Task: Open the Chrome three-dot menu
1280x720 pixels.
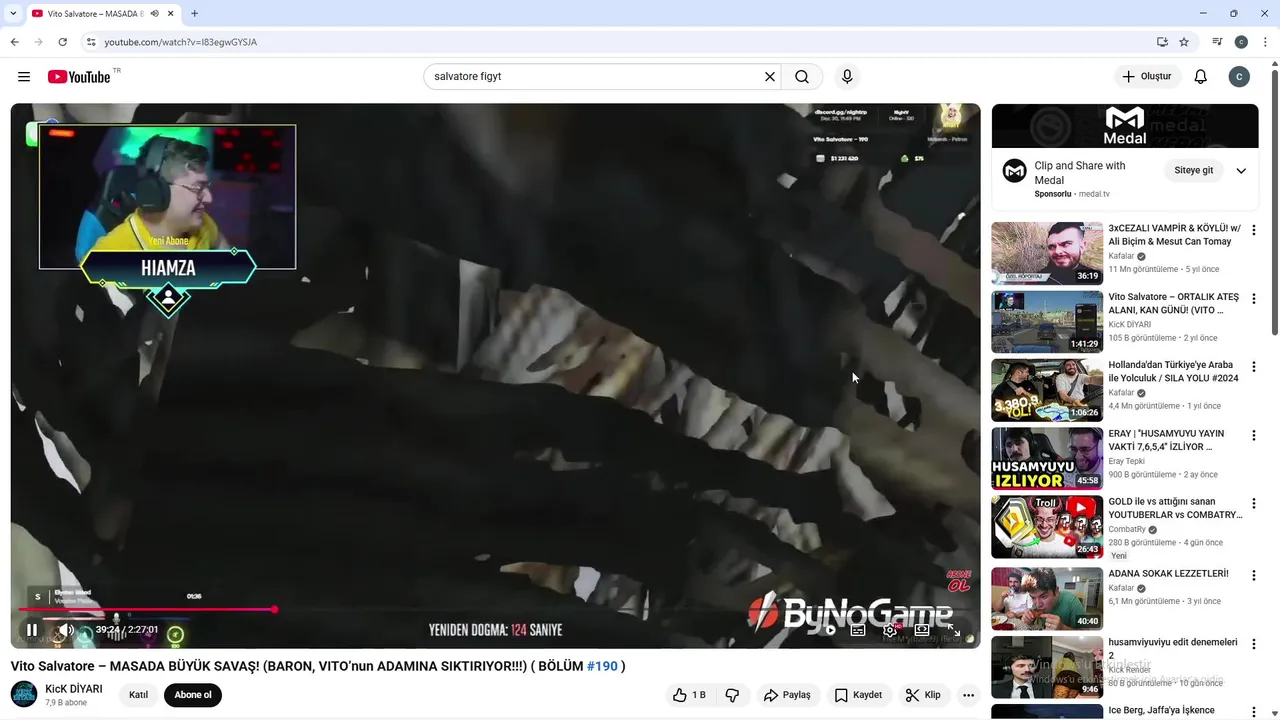Action: [x=1265, y=42]
